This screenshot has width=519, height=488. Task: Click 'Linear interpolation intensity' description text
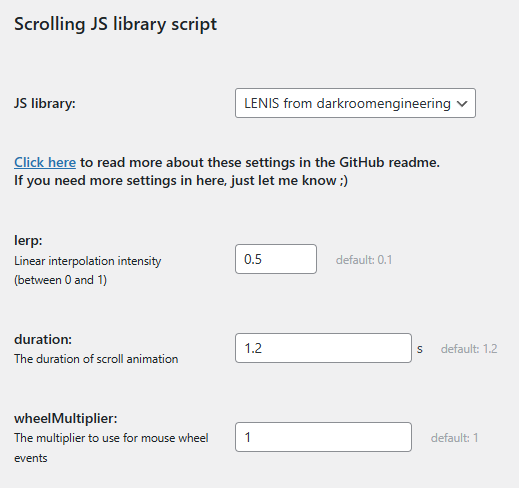click(x=88, y=261)
